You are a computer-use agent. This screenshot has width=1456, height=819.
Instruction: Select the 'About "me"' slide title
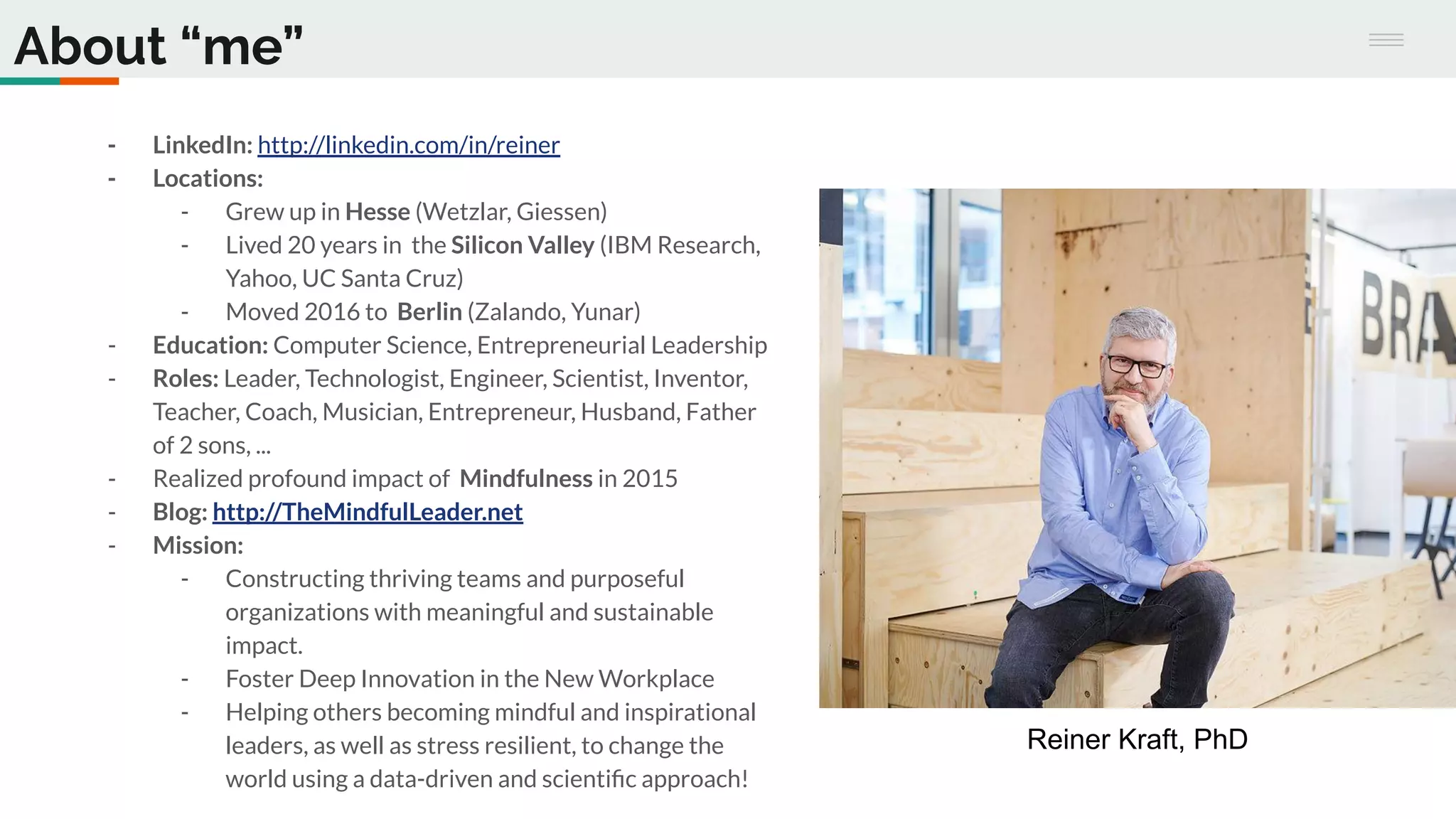159,46
